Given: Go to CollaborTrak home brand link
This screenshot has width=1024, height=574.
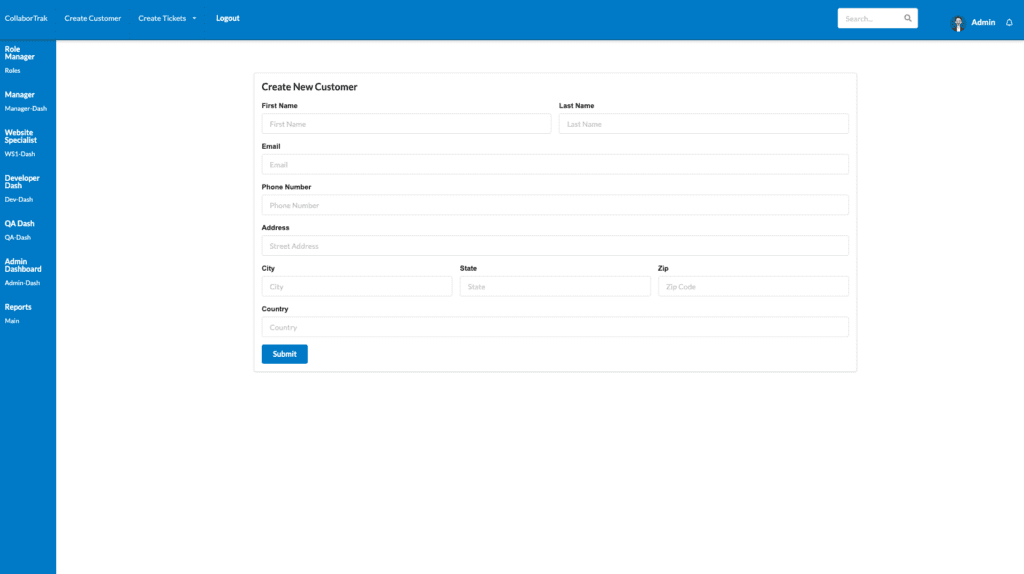Looking at the screenshot, I should 26,18.
